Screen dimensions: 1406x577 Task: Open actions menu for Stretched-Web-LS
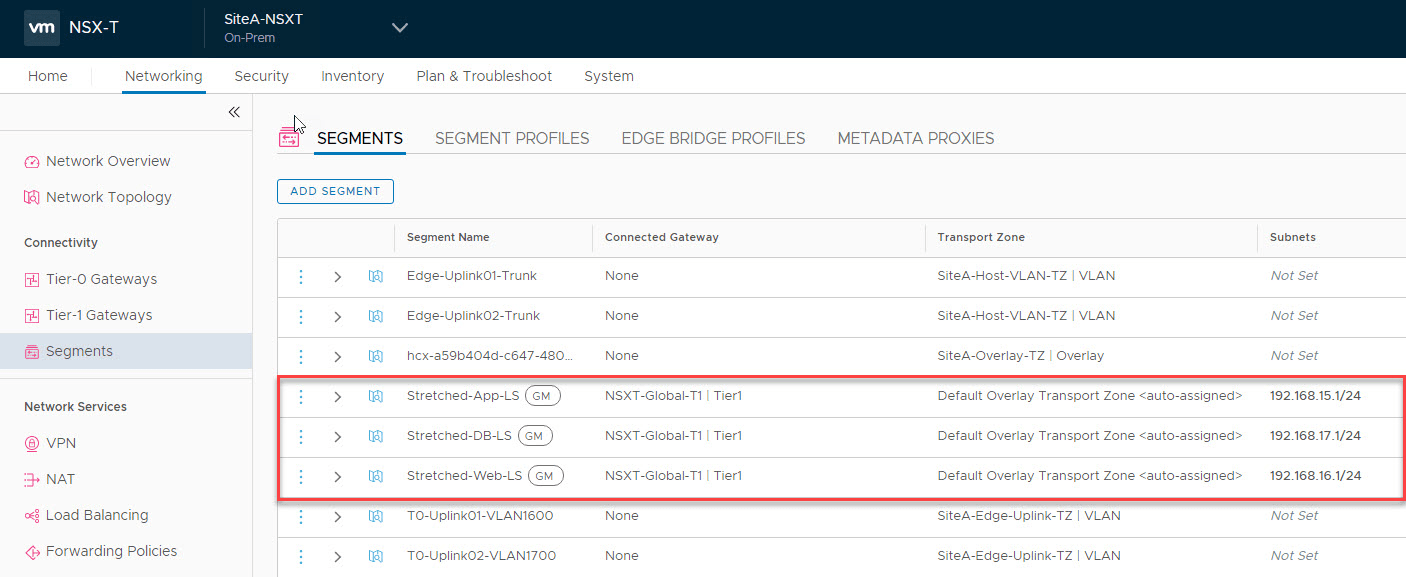click(x=301, y=476)
